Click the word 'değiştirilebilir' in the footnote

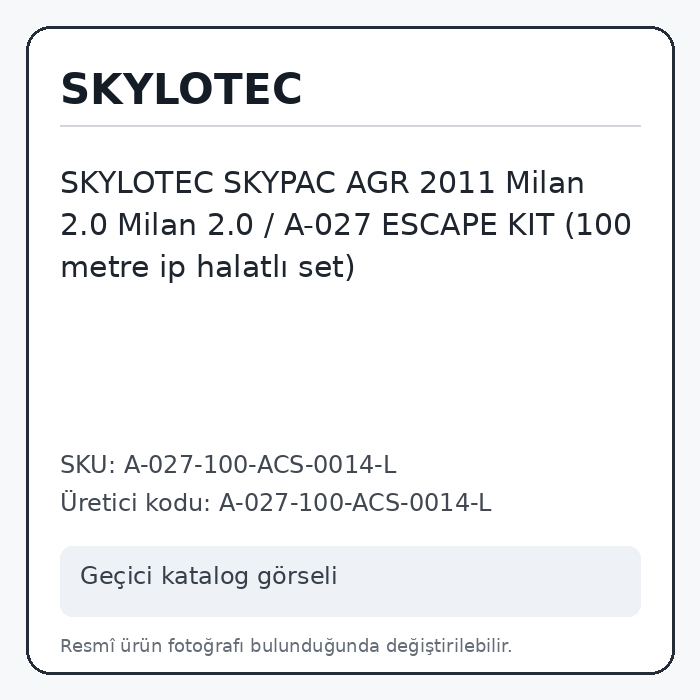(x=449, y=646)
